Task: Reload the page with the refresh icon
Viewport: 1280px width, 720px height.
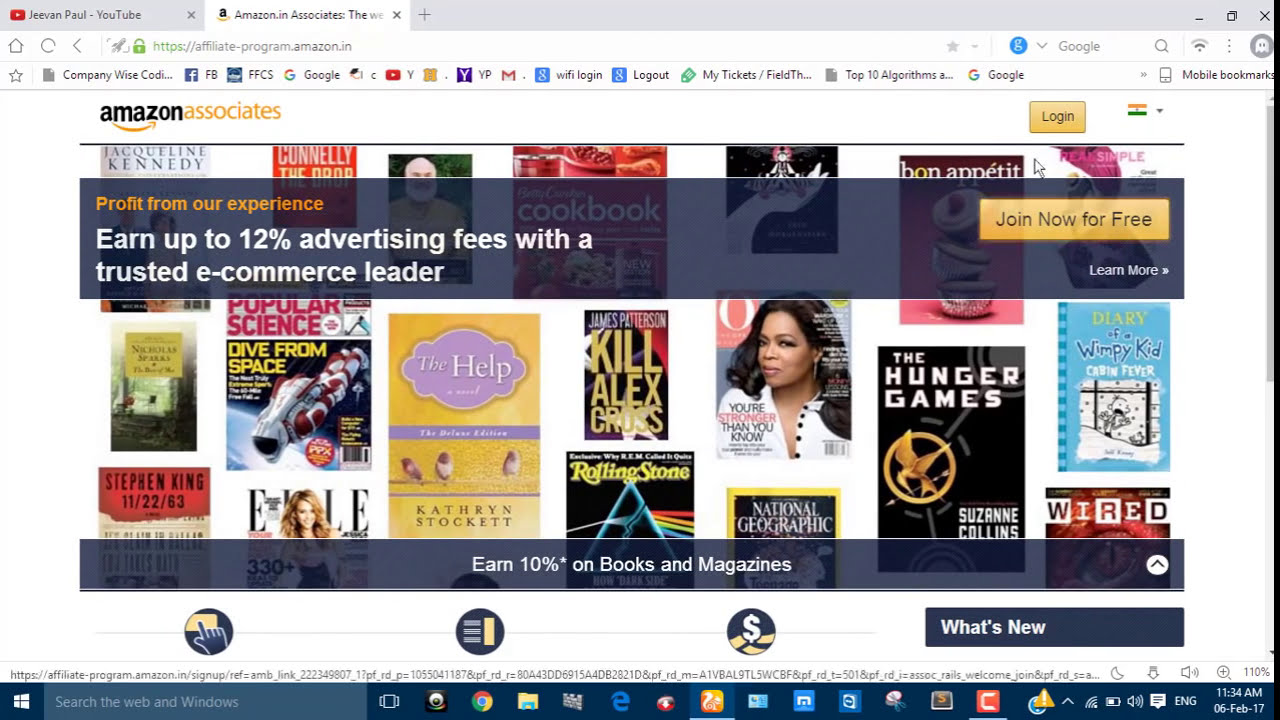Action: coord(47,46)
